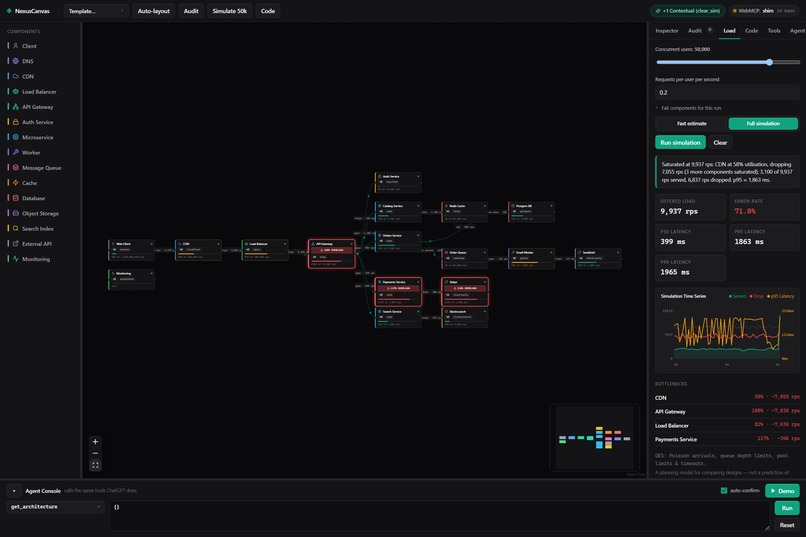Click Simulate 50k button
Image resolution: width=806 pixels, height=537 pixels.
[229, 11]
